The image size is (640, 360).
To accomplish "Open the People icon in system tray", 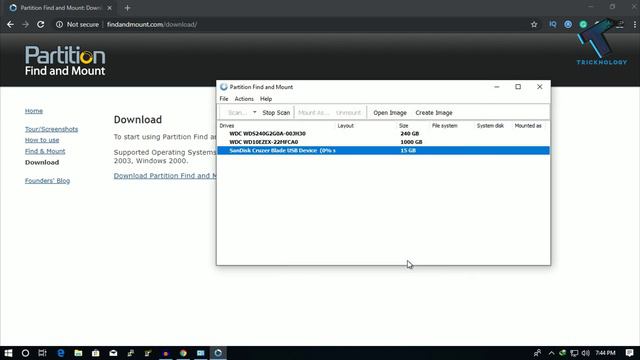I will click(537, 353).
